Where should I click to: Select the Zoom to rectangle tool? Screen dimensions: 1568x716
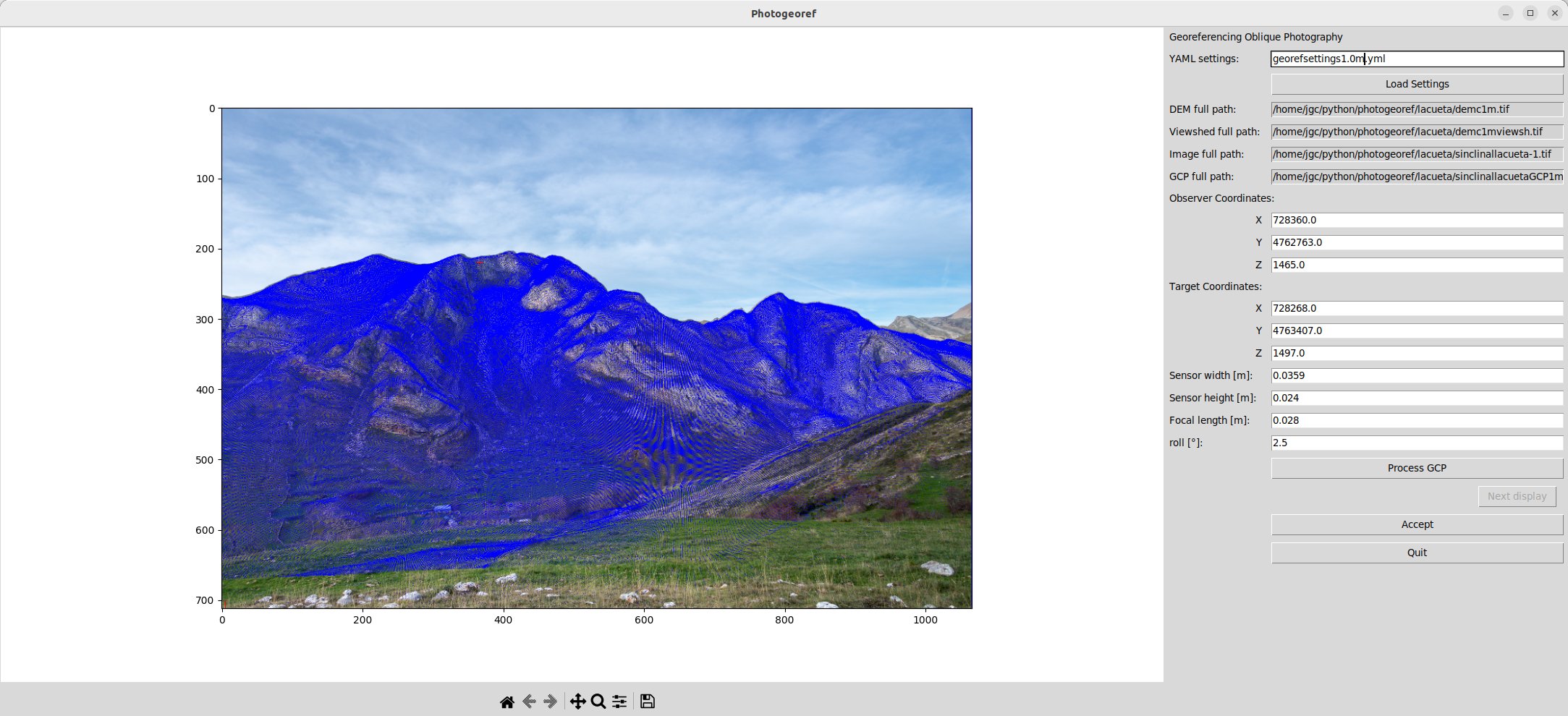(598, 702)
